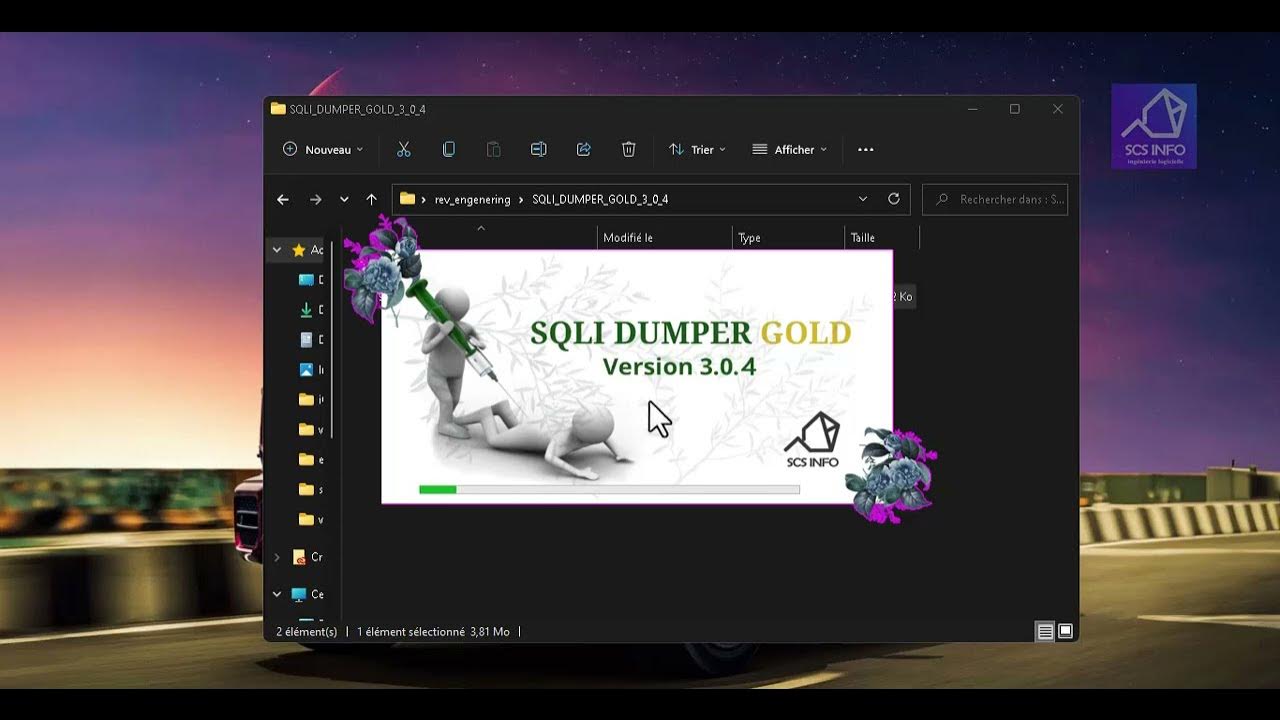Viewport: 1280px width, 720px height.
Task: Refresh the folder view
Action: pos(894,199)
